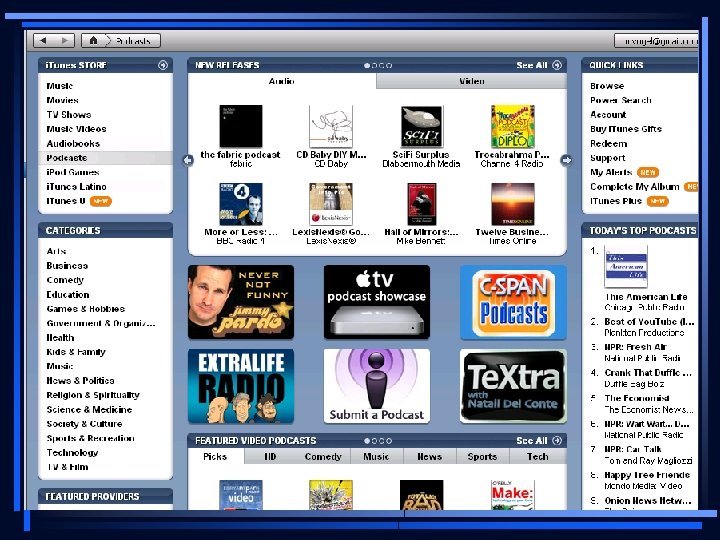The height and width of the screenshot is (540, 720).
Task: Open The Economist top podcast
Action: [637, 398]
